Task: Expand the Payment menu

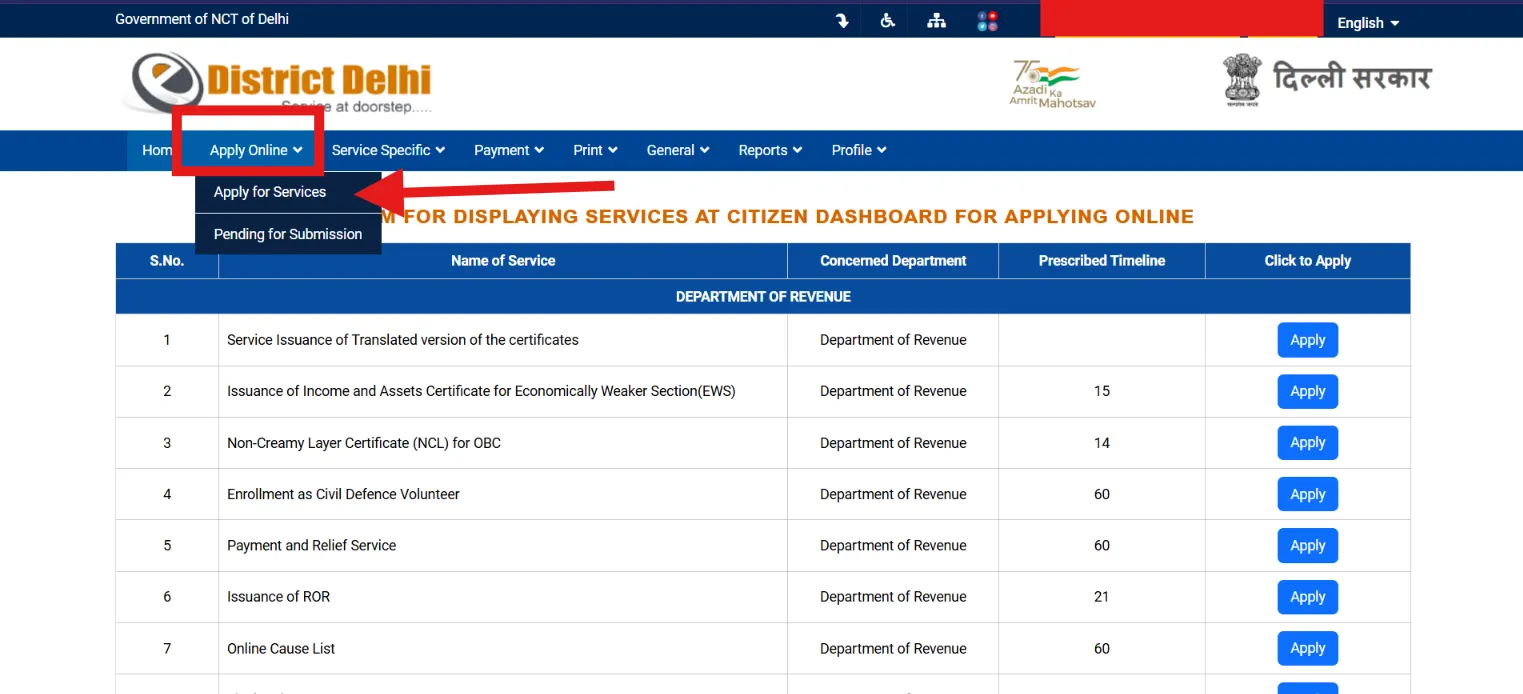Action: [509, 150]
